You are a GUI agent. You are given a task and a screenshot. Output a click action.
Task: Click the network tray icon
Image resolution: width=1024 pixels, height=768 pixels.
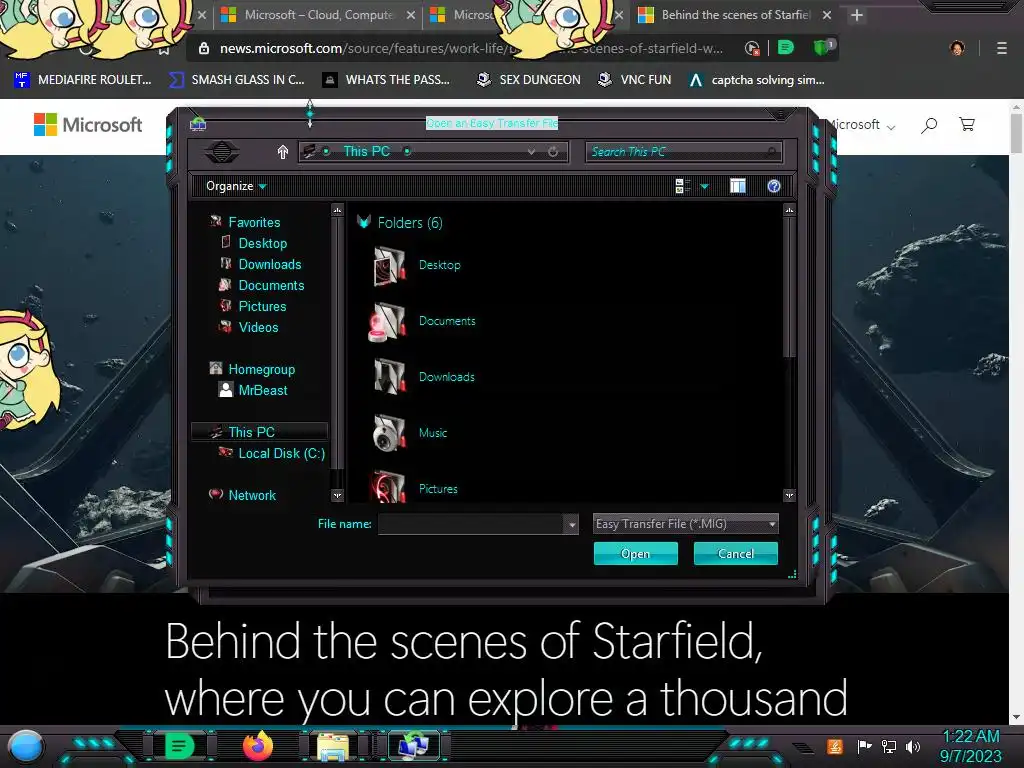pyautogui.click(x=889, y=746)
